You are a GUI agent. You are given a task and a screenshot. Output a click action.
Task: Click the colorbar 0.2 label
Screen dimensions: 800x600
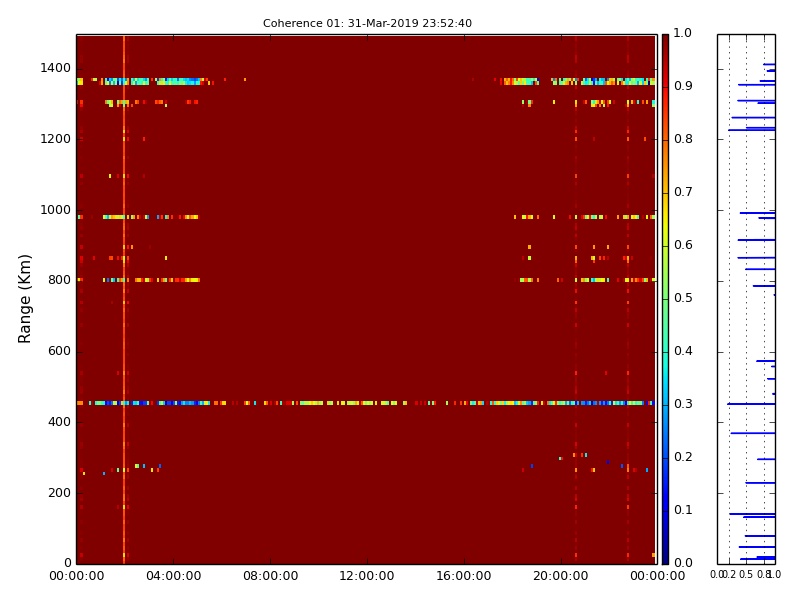683,457
